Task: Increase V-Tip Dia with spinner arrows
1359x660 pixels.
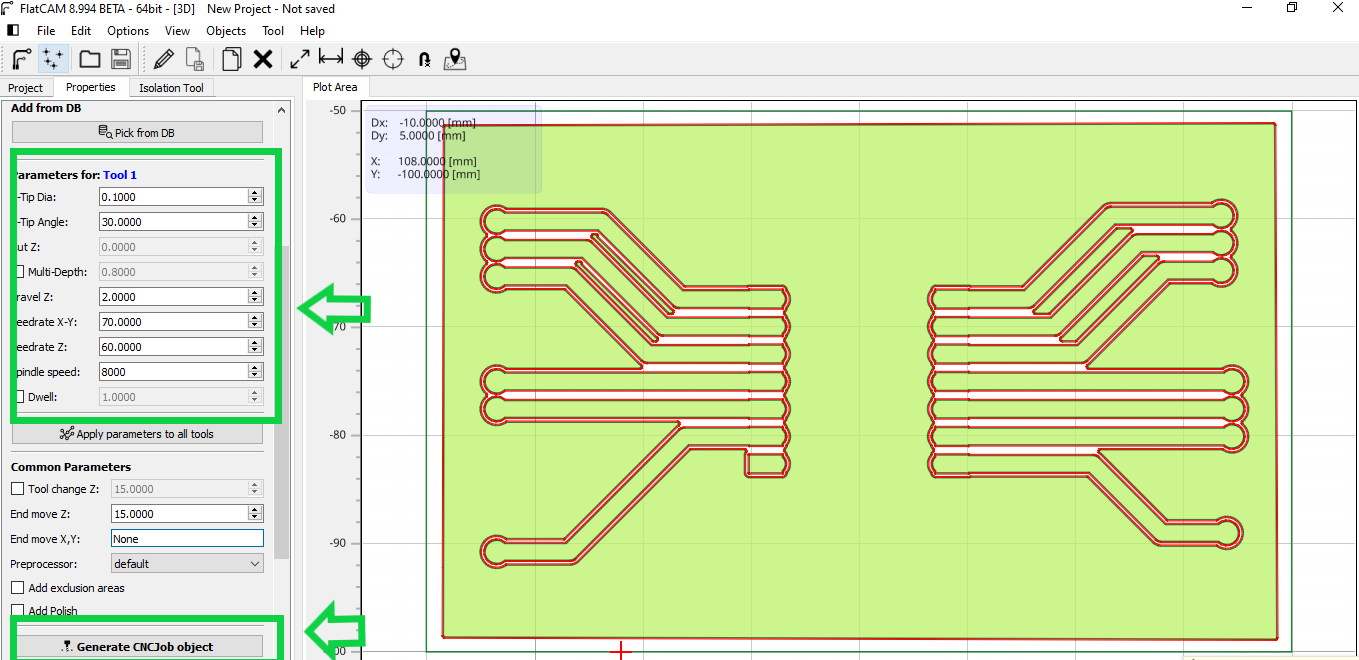Action: pyautogui.click(x=255, y=197)
